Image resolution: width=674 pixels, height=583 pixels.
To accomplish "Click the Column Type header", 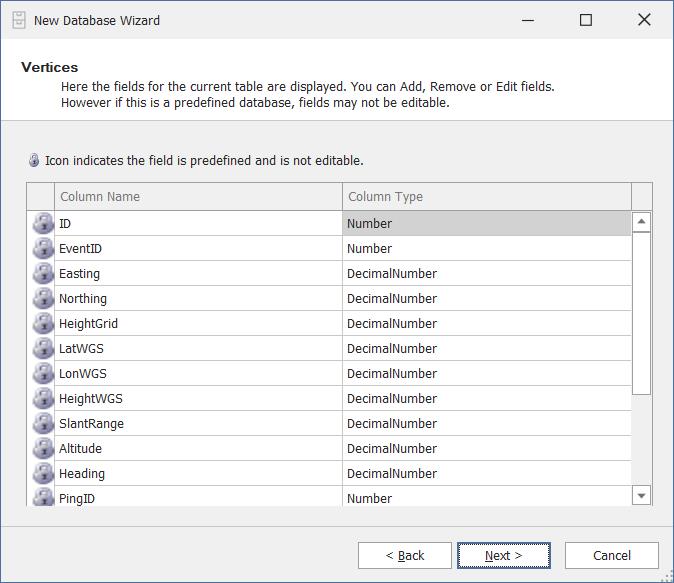I will click(x=486, y=196).
